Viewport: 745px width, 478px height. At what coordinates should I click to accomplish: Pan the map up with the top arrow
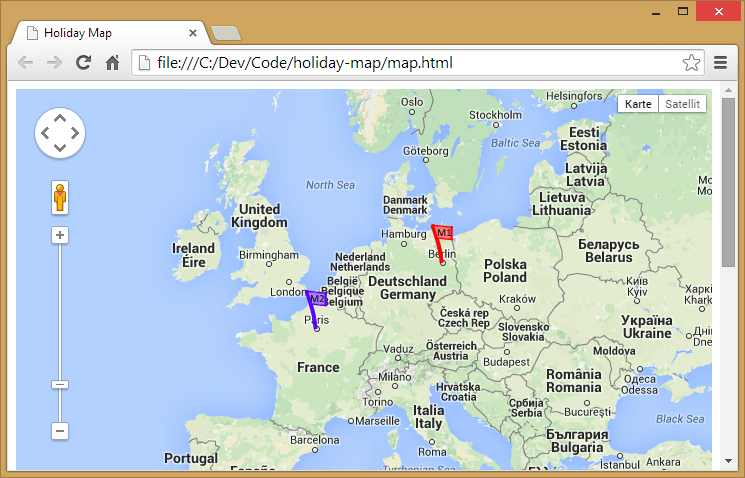point(60,118)
